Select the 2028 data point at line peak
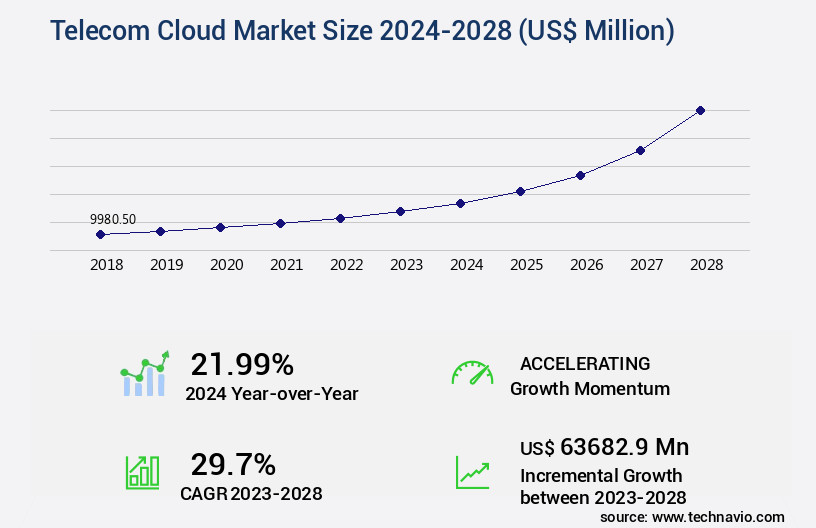This screenshot has height=528, width=816. tap(700, 110)
